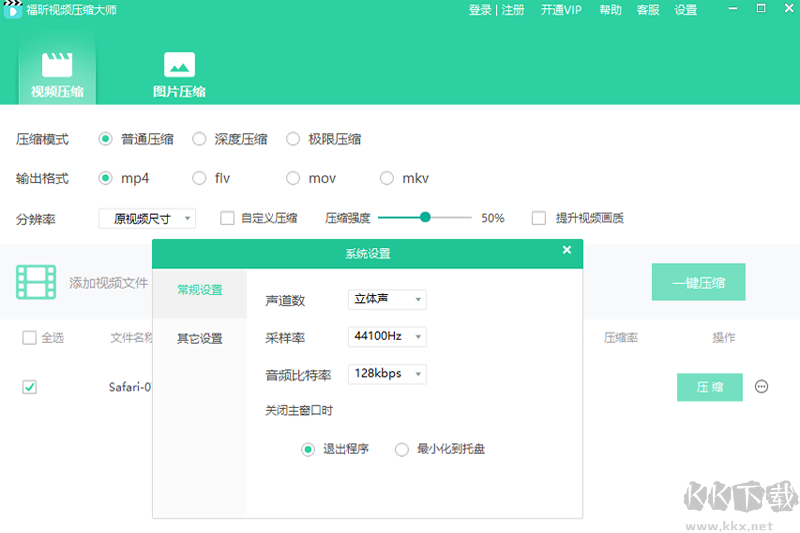Click the video compression clapperboard icon
Viewport: 800px width, 533px height.
57,65
